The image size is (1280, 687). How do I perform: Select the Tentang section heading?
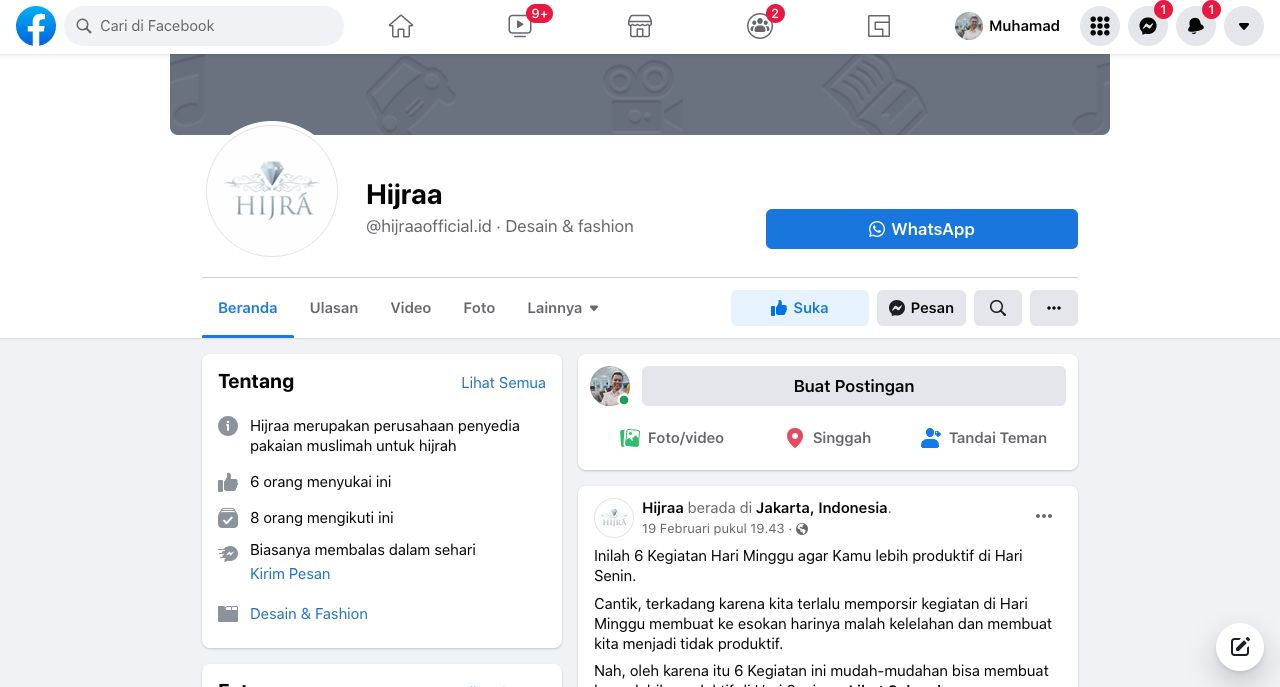[x=256, y=381]
